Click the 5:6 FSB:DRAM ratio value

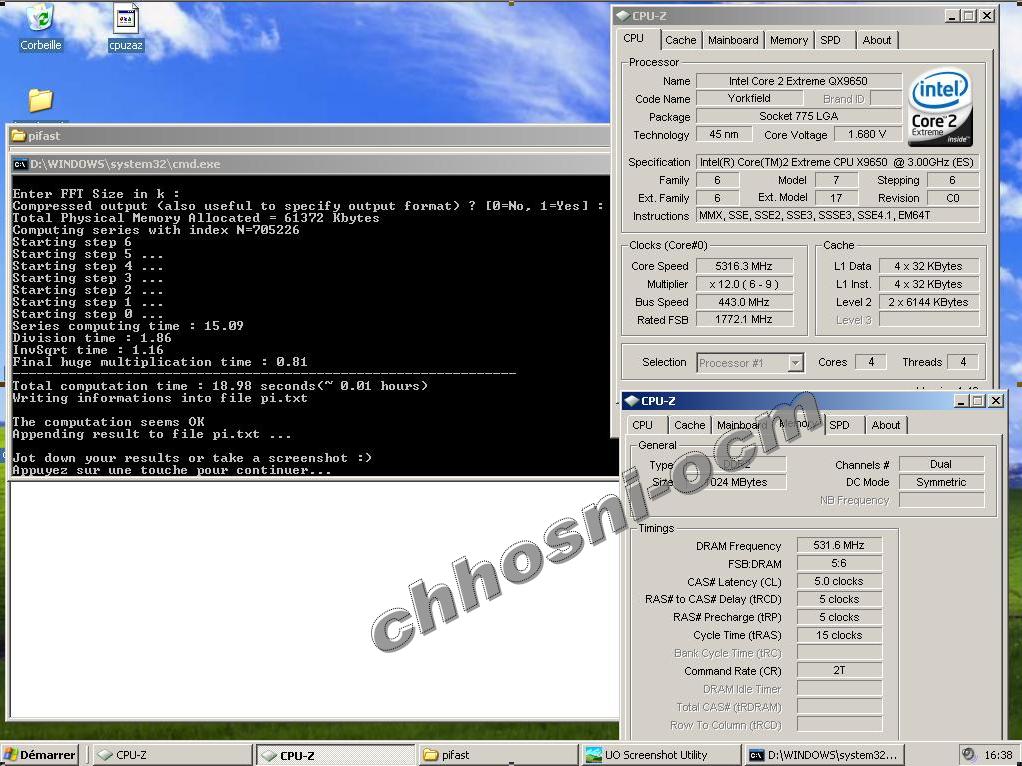tap(839, 563)
